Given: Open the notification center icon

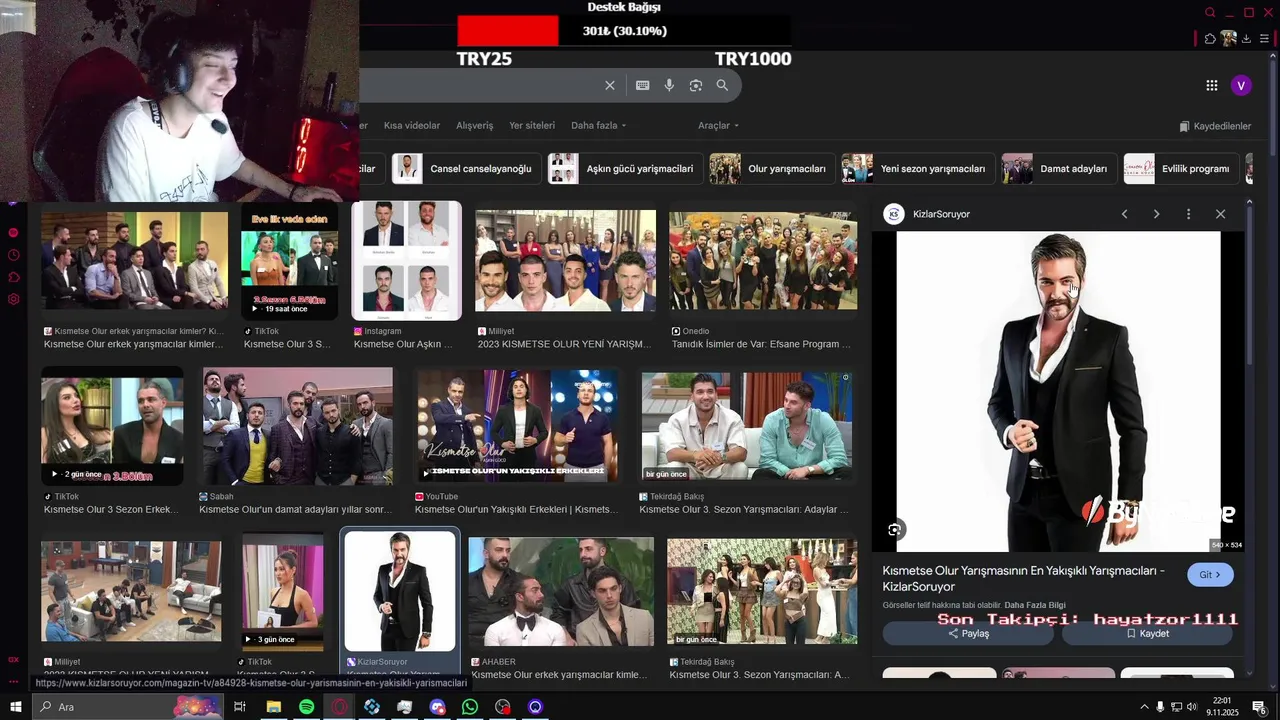Looking at the screenshot, I should tap(1259, 707).
